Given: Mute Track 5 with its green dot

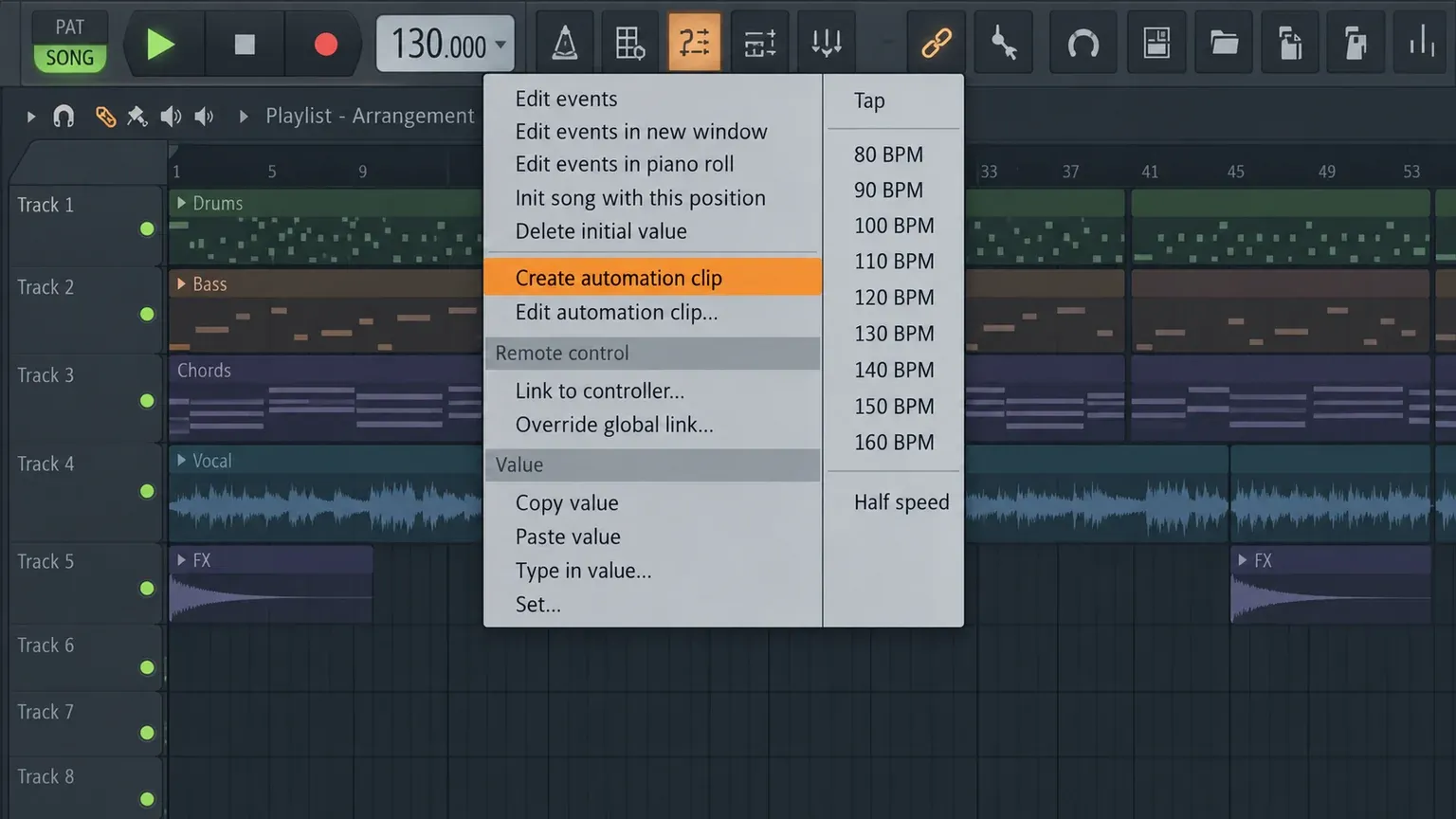Looking at the screenshot, I should coord(147,589).
